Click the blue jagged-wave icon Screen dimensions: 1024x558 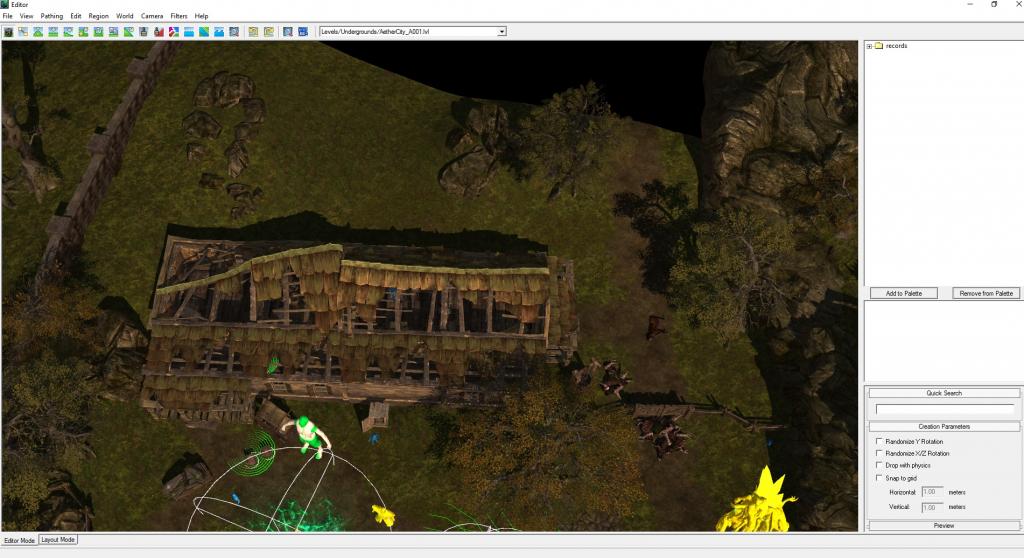click(x=219, y=31)
